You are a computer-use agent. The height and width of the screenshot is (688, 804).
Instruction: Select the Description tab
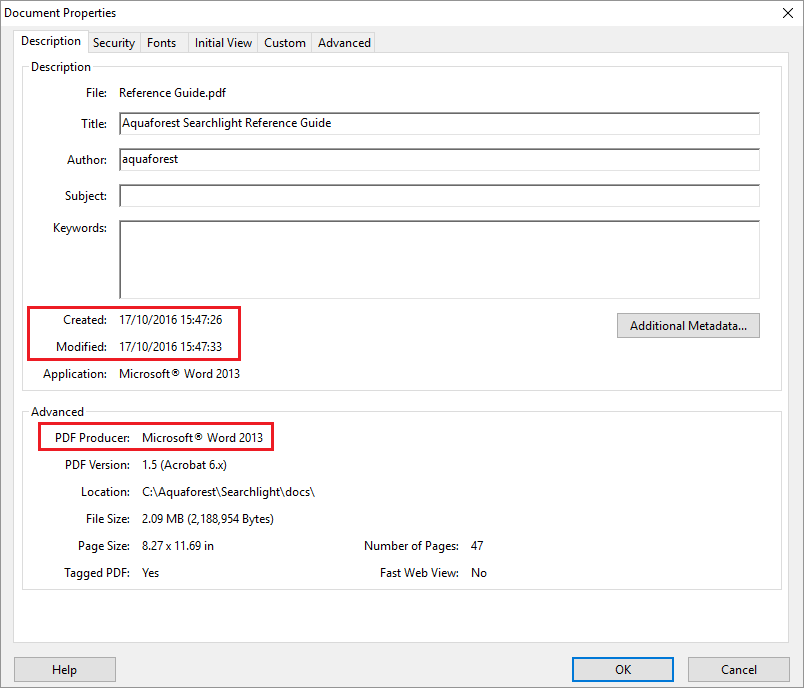point(51,42)
